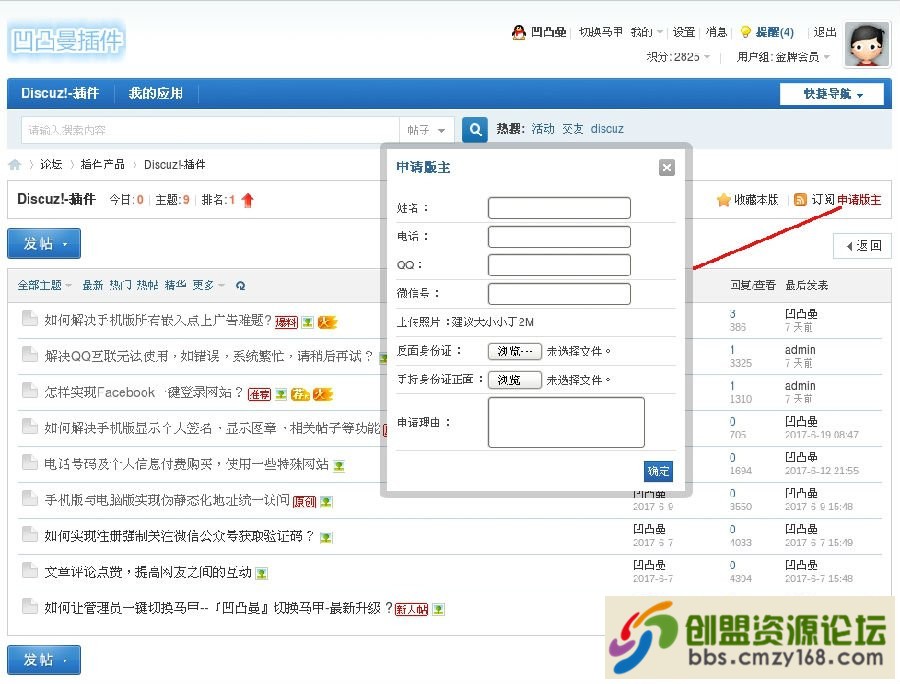Click 浏览 button for 反面身份证
This screenshot has width=900, height=684.
[514, 351]
